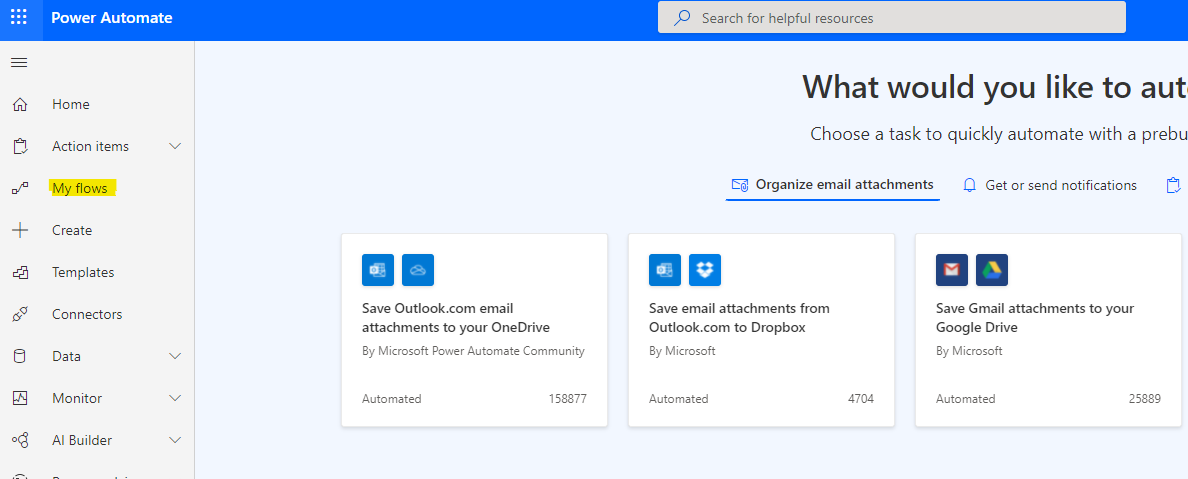Image resolution: width=1188 pixels, height=479 pixels.
Task: Go to Home in sidebar
Action: (x=70, y=105)
